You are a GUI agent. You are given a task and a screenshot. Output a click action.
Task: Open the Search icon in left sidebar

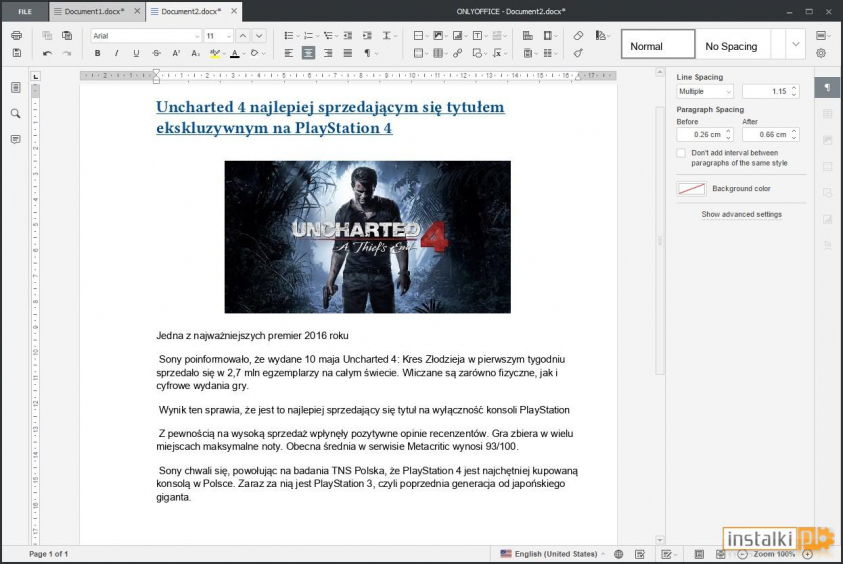[16, 114]
